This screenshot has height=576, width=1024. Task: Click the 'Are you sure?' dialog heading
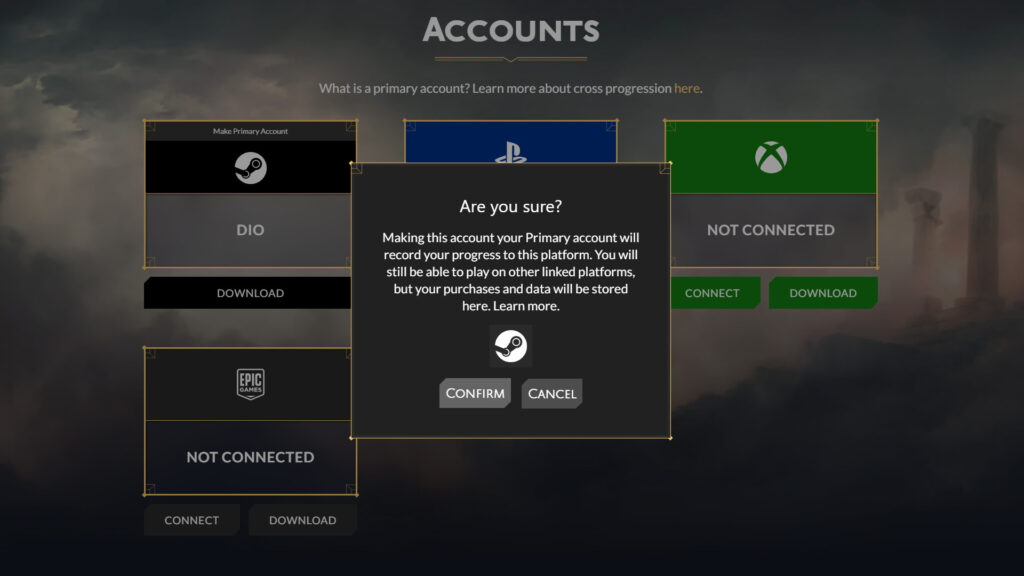click(511, 206)
